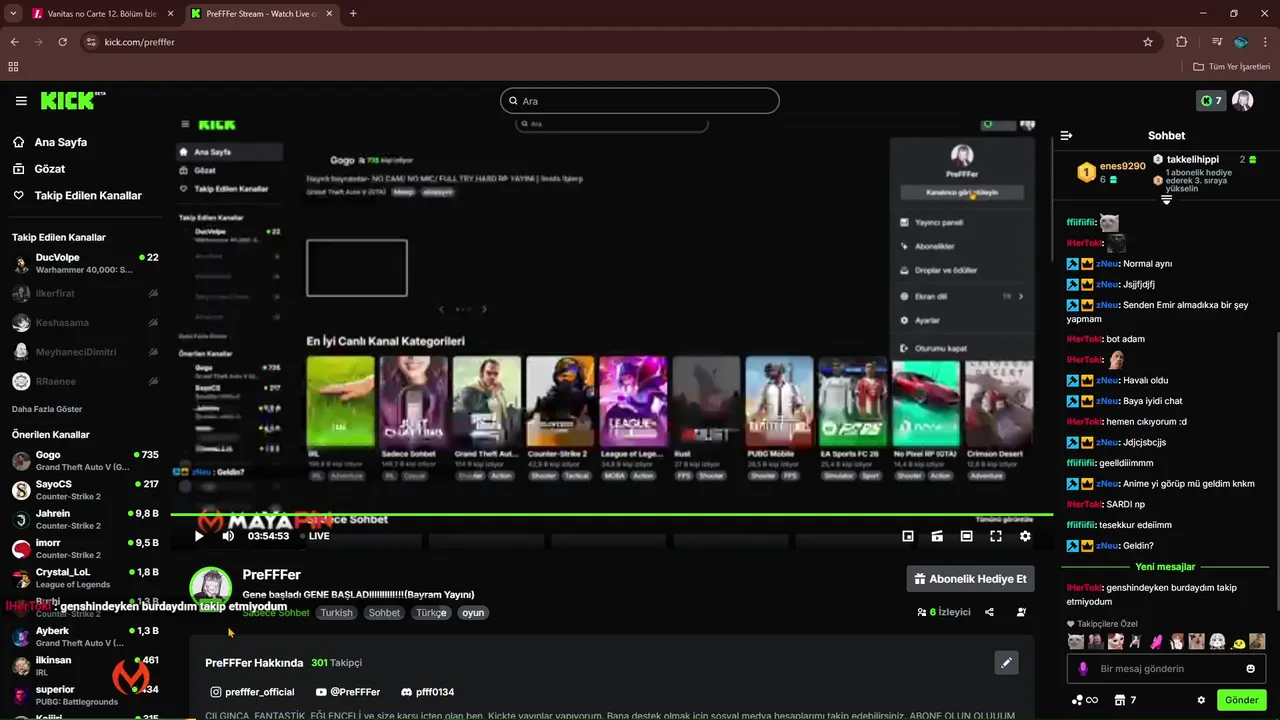
Task: Open Jahrein recommended channel
Action: (85, 519)
